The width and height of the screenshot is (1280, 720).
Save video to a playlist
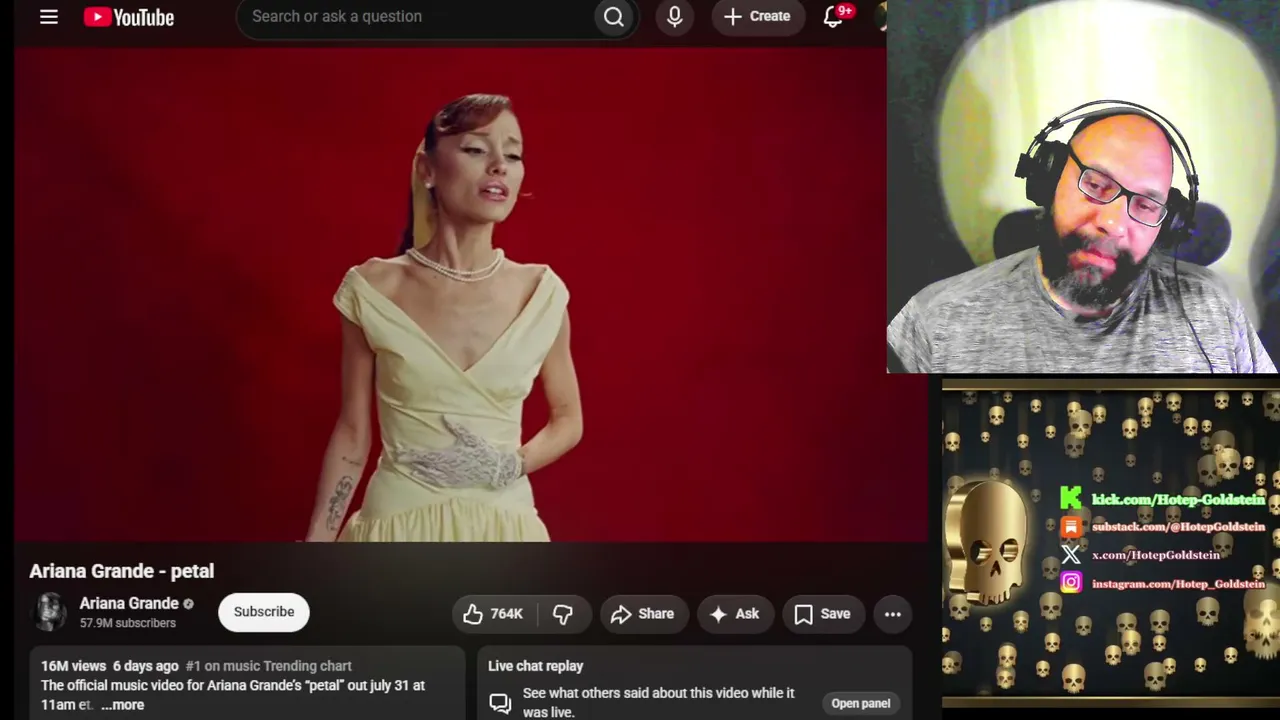[823, 614]
